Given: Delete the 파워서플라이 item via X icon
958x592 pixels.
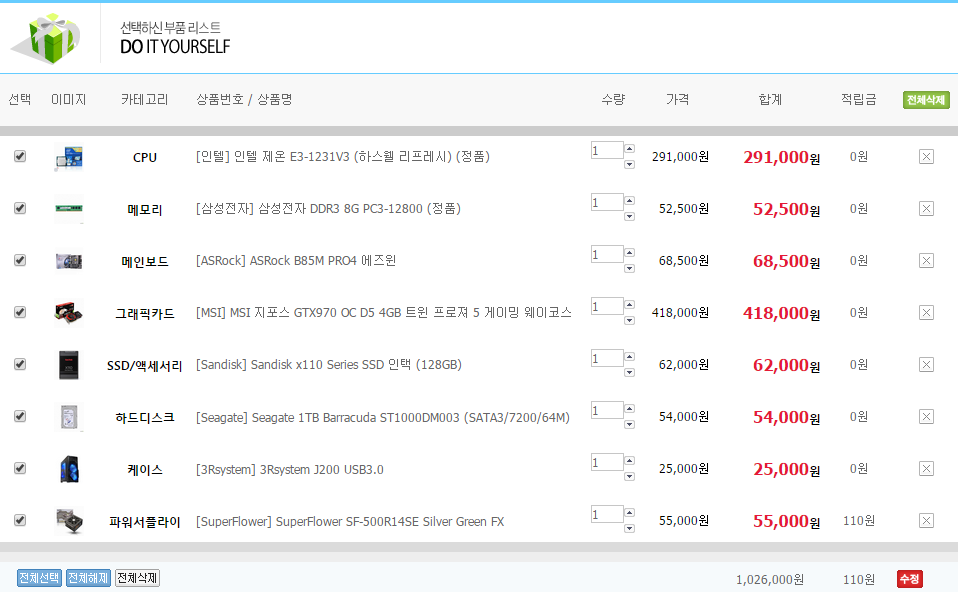Looking at the screenshot, I should pos(926,521).
